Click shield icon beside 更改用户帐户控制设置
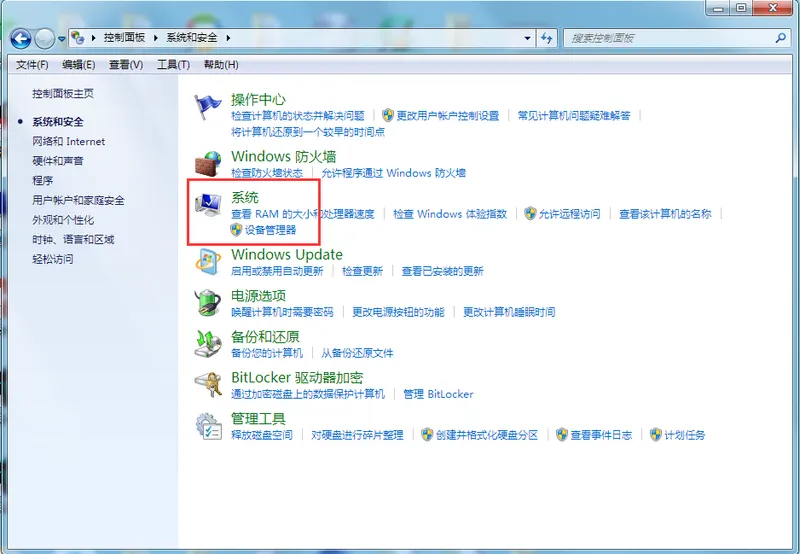Viewport: 800px width, 554px height. click(388, 115)
